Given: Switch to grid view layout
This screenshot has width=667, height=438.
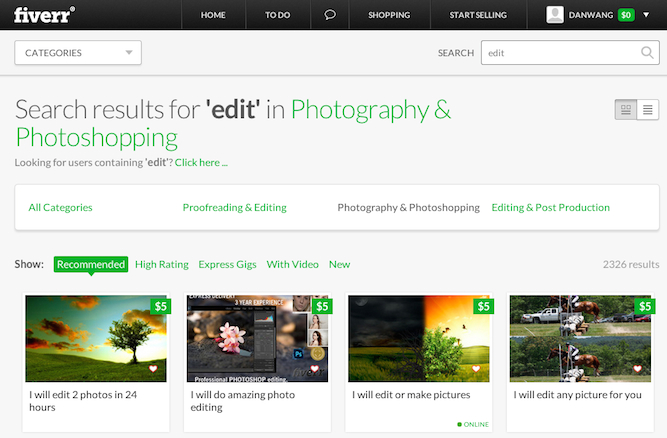Looking at the screenshot, I should [x=626, y=110].
